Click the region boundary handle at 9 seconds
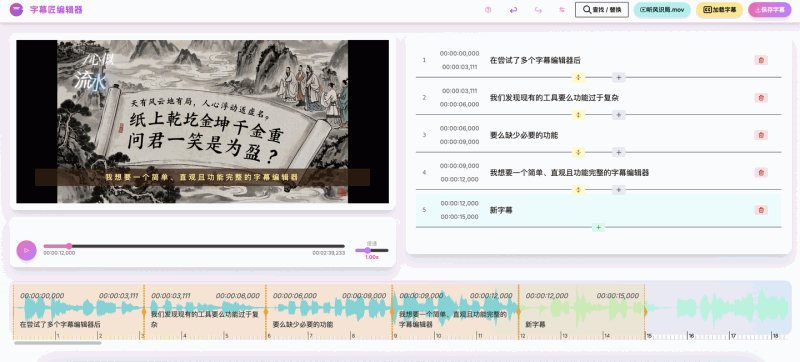 [392, 312]
